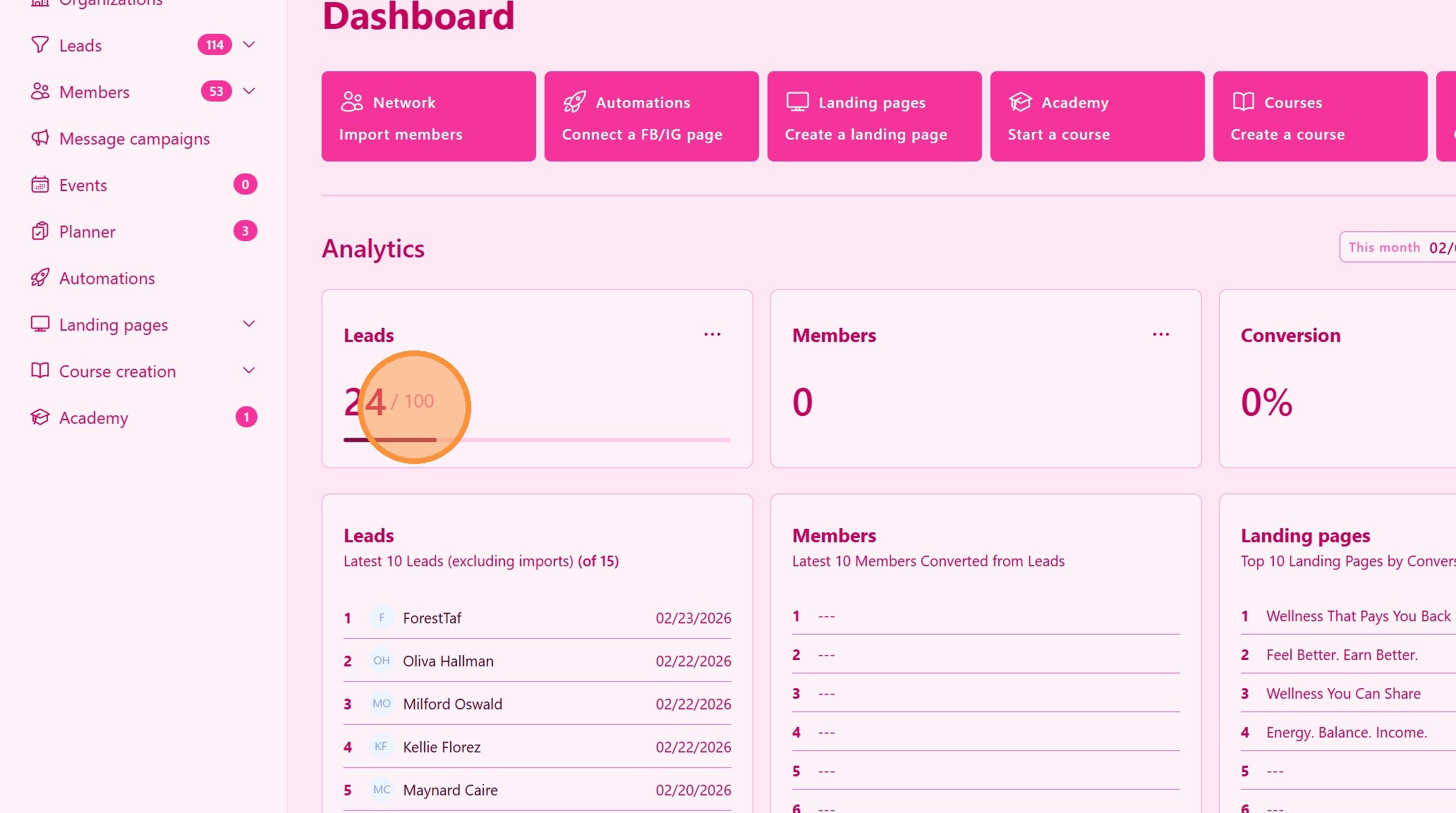
Task: Click the Course creation book icon
Action: [x=40, y=371]
